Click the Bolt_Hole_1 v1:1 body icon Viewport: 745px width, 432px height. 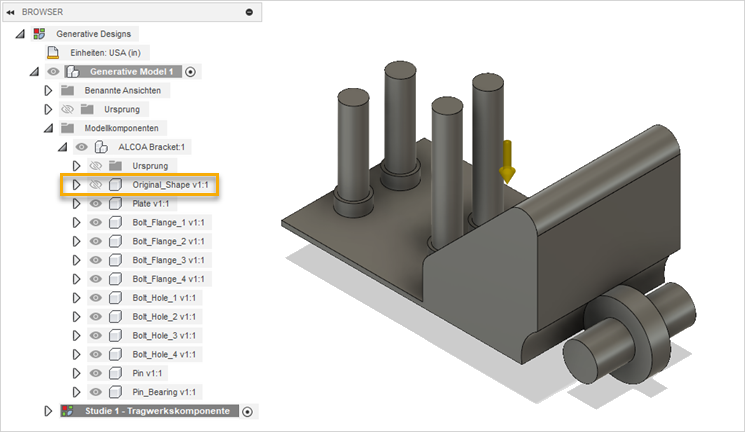(x=115, y=298)
